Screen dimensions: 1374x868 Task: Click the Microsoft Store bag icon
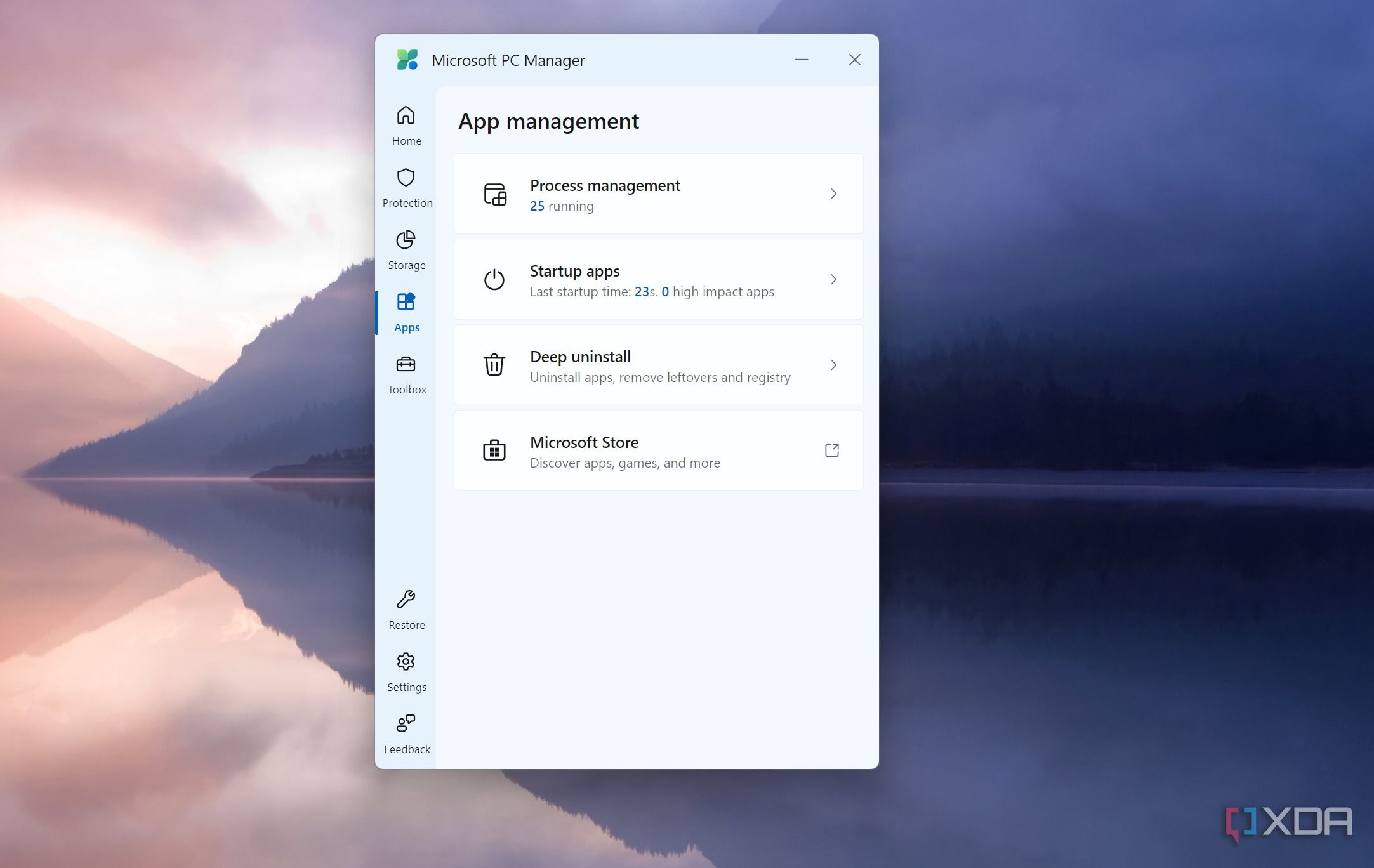[x=494, y=450]
